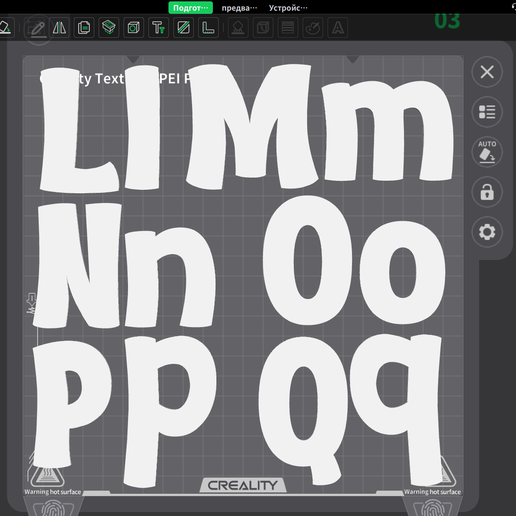Click the greyed-out numbered cube icon
516x516 pixels.
pos(263,28)
